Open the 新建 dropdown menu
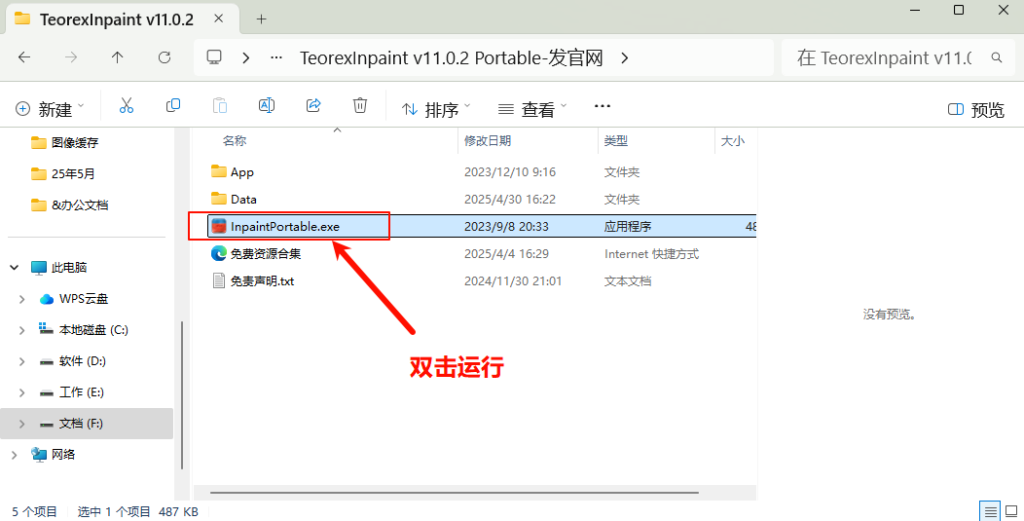Image resolution: width=1024 pixels, height=521 pixels. click(50, 109)
